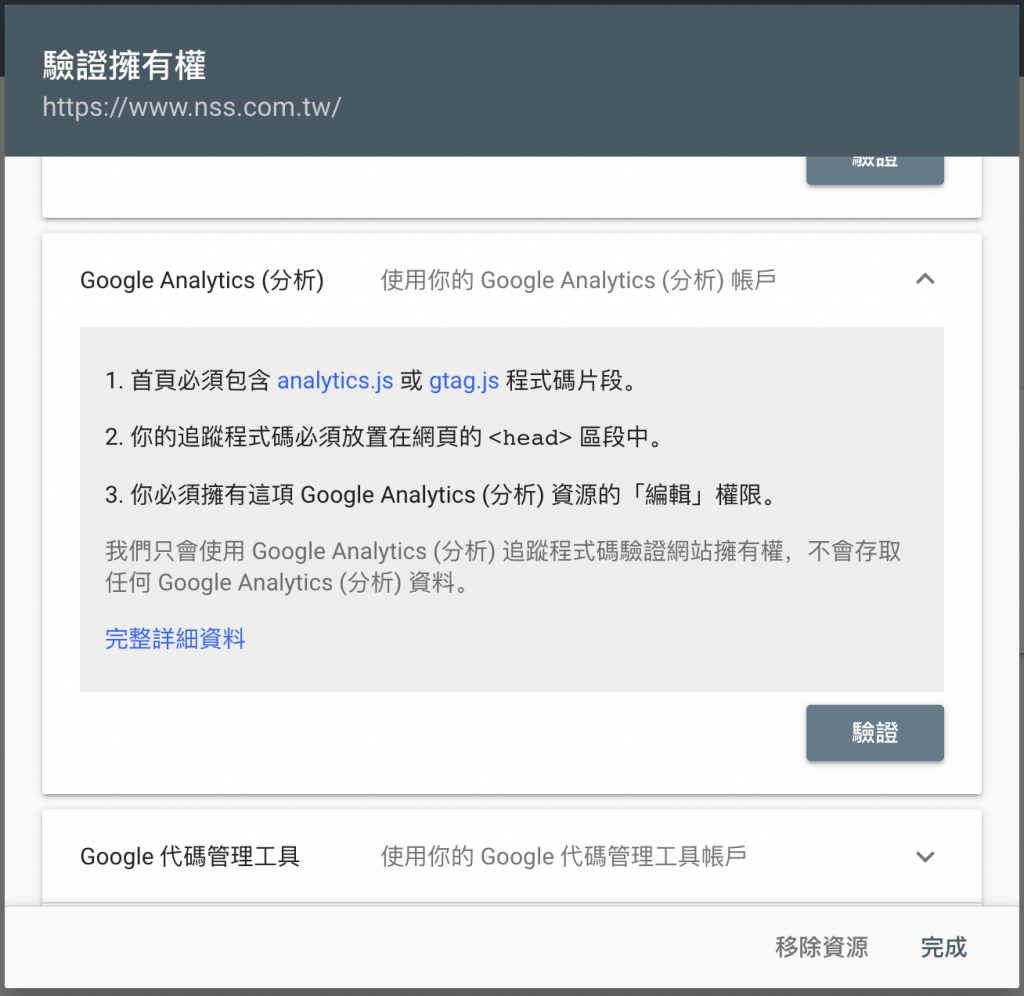
Task: Click the note starting 我們只會使用 Google Analytics
Action: click(x=503, y=566)
